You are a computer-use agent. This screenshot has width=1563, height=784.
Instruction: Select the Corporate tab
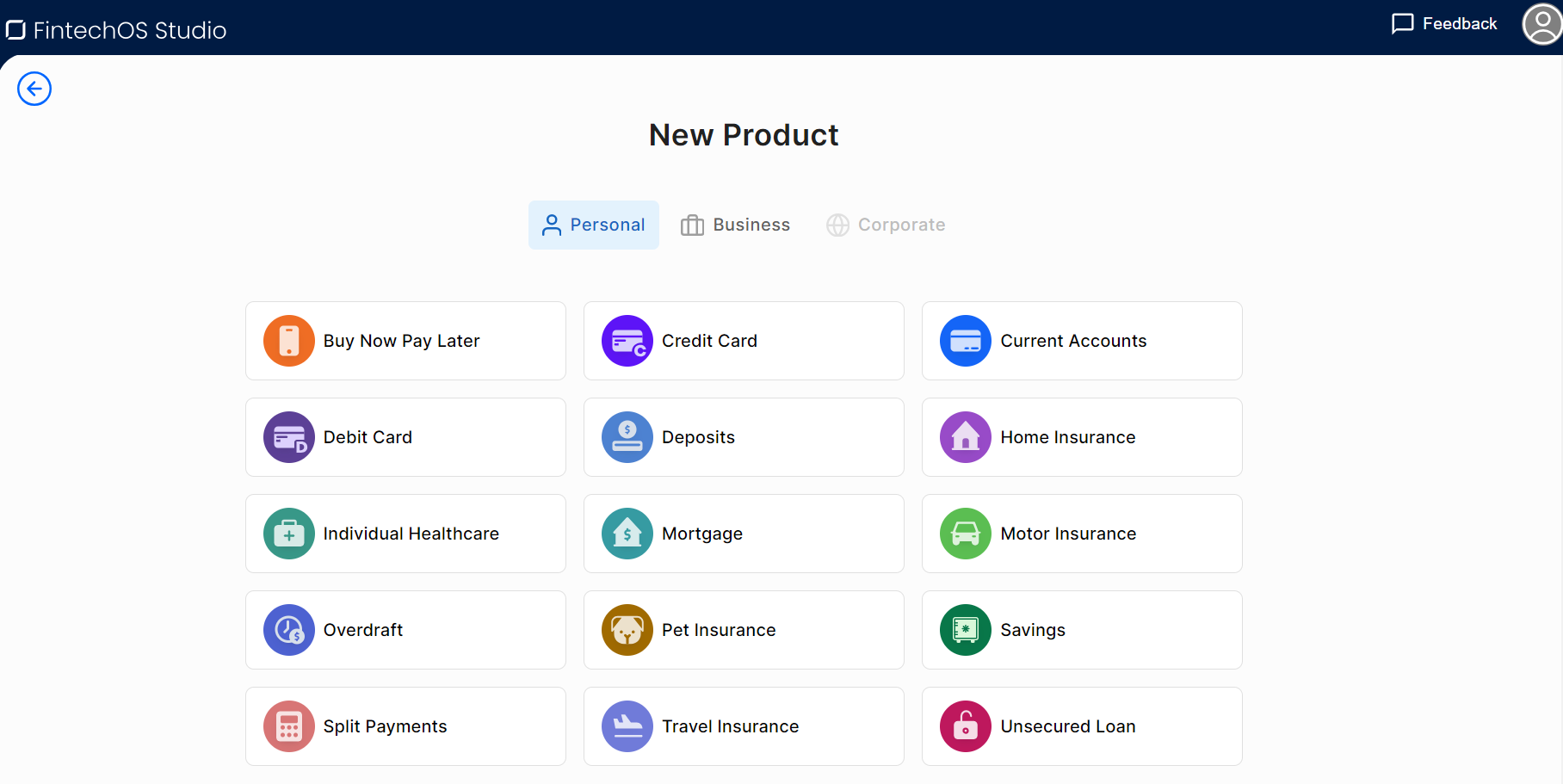tap(886, 225)
